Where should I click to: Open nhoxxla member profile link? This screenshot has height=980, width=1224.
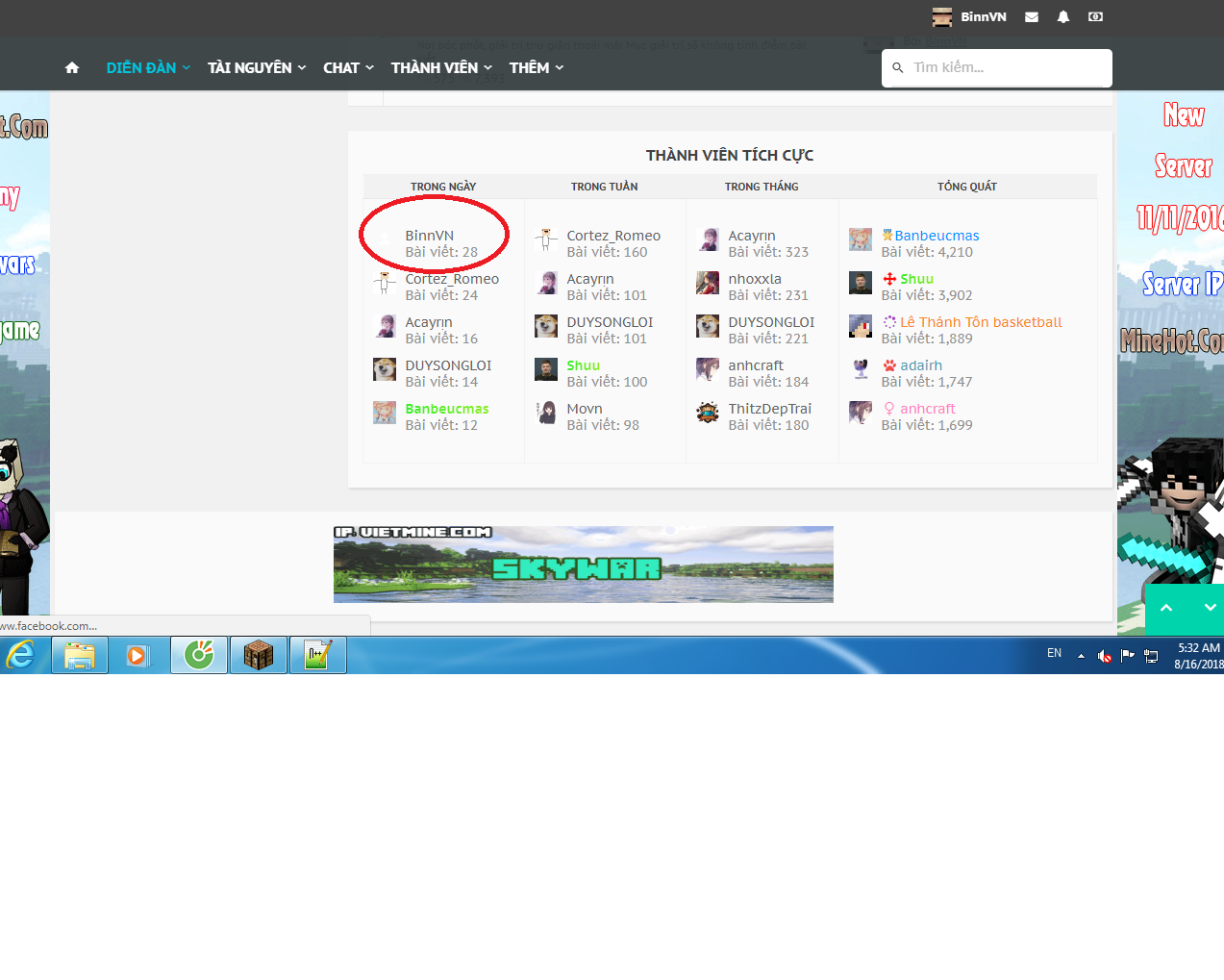[755, 279]
